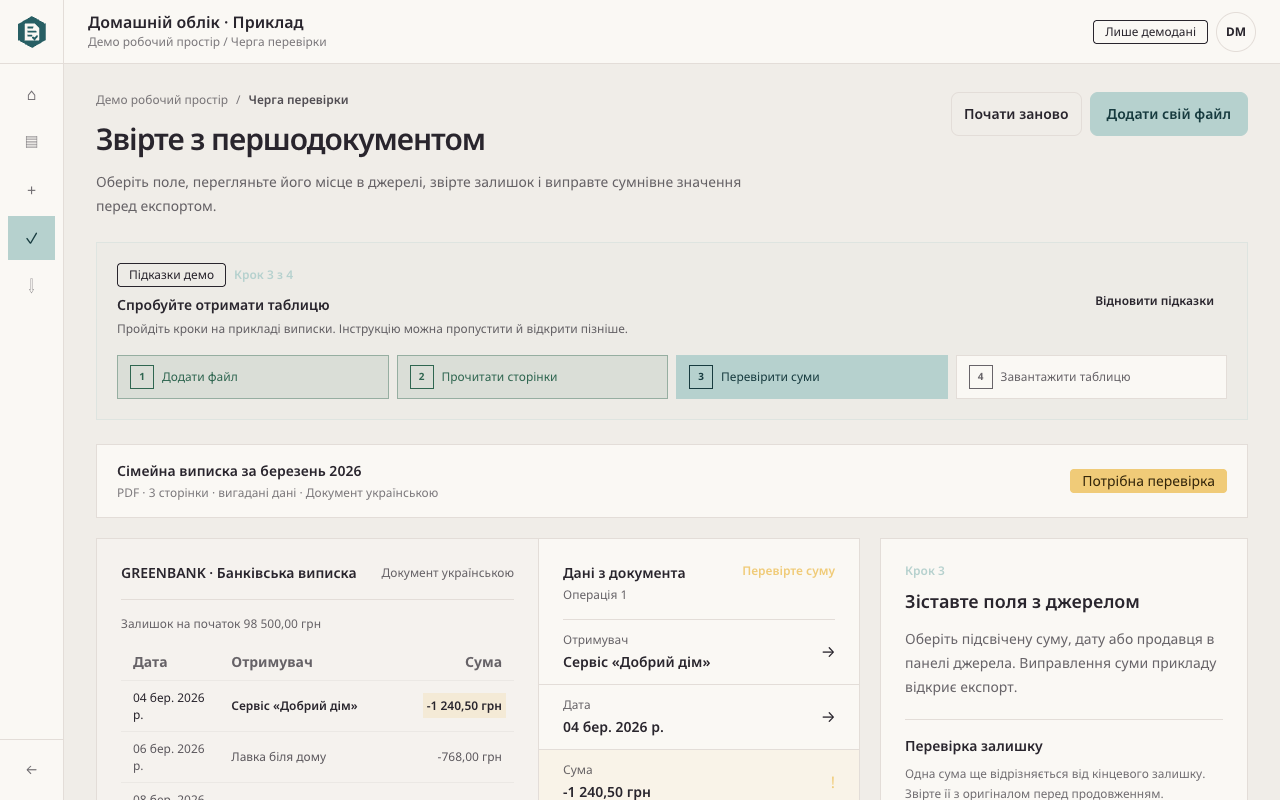Click the arrow beside Дата 04 бер. 2026 р.
The height and width of the screenshot is (800, 1280).
tap(828, 717)
